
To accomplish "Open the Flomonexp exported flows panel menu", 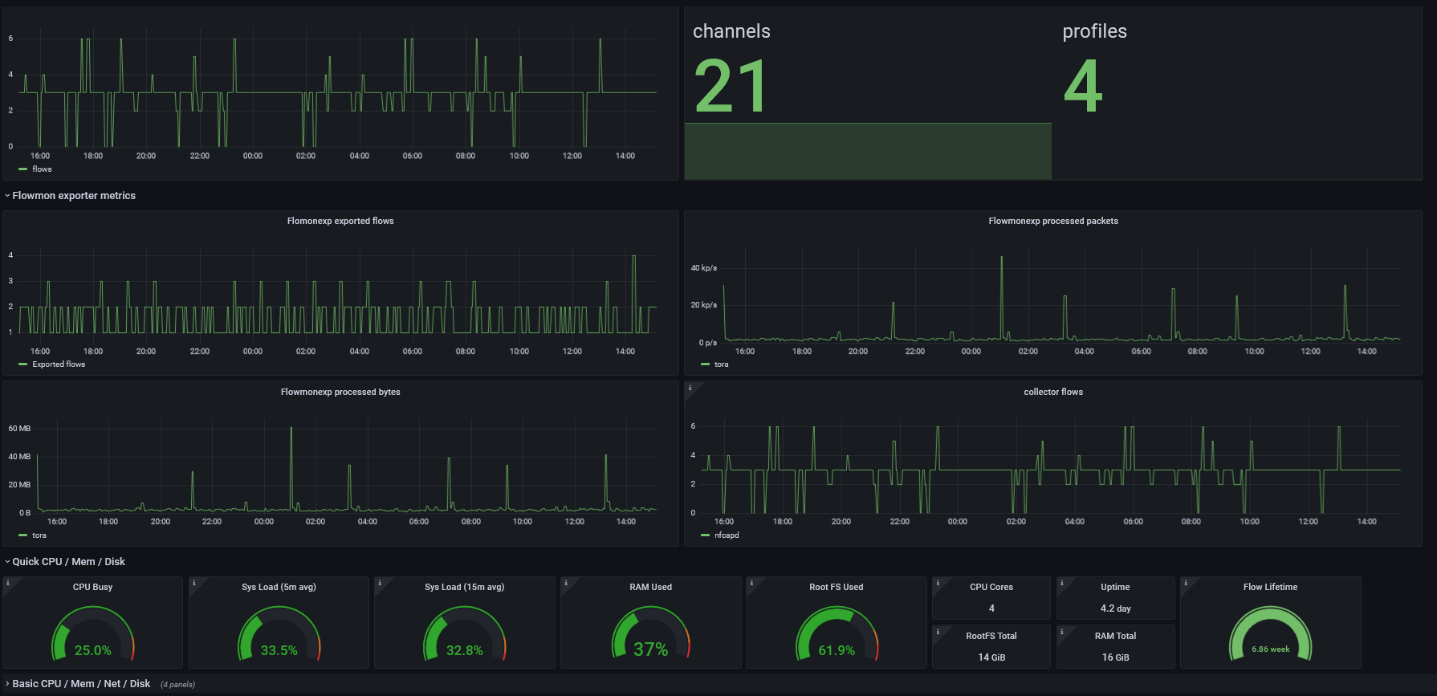I will click(x=340, y=220).
